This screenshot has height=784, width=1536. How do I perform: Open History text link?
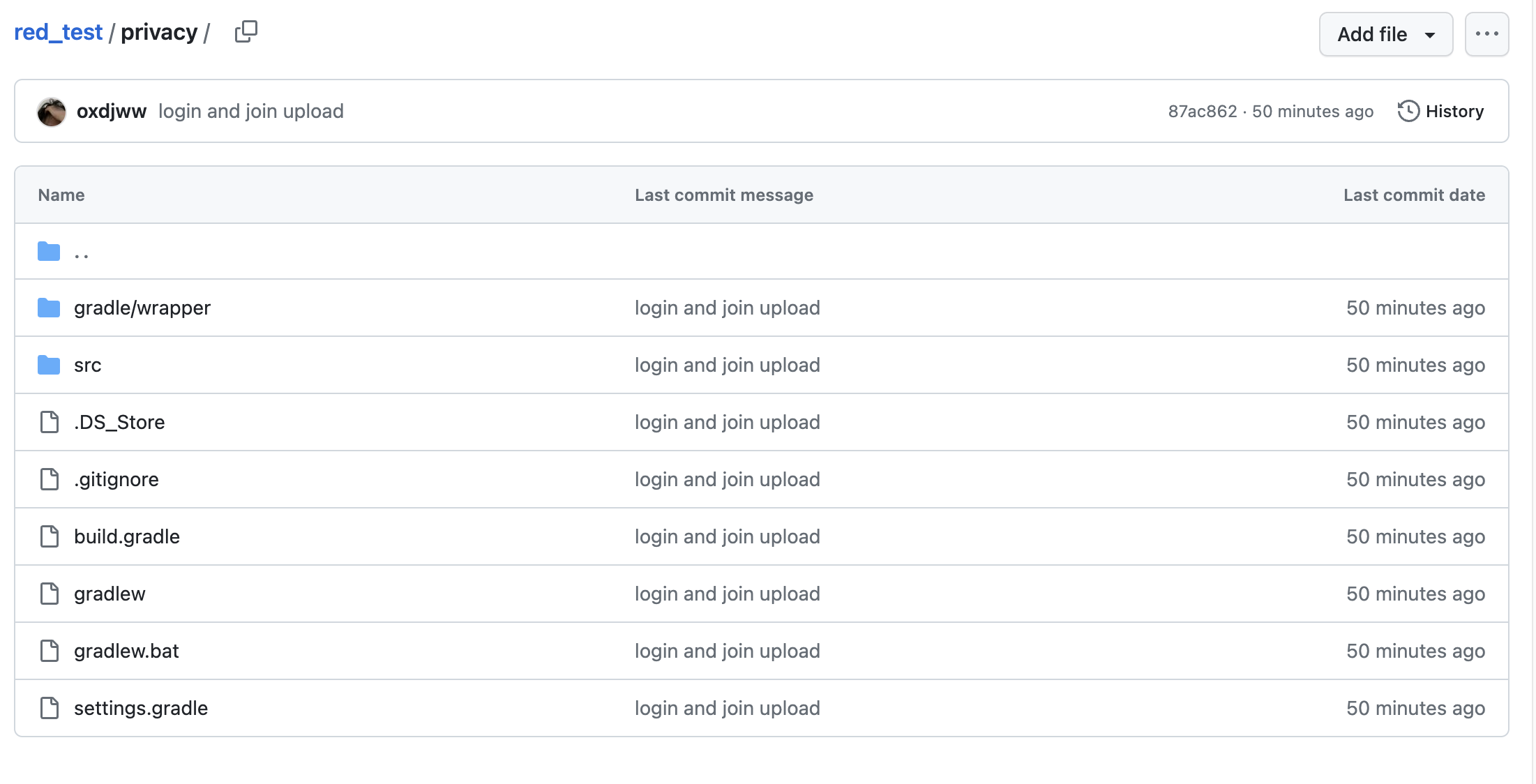point(1454,112)
